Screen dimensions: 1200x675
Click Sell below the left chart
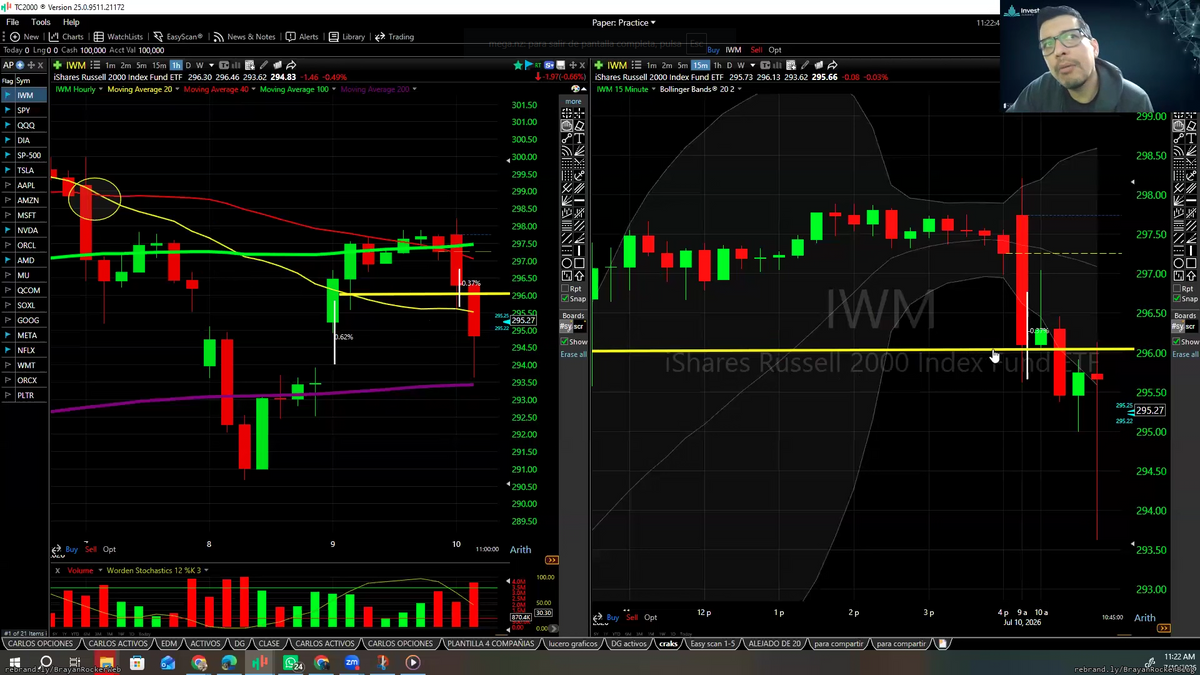(x=91, y=549)
